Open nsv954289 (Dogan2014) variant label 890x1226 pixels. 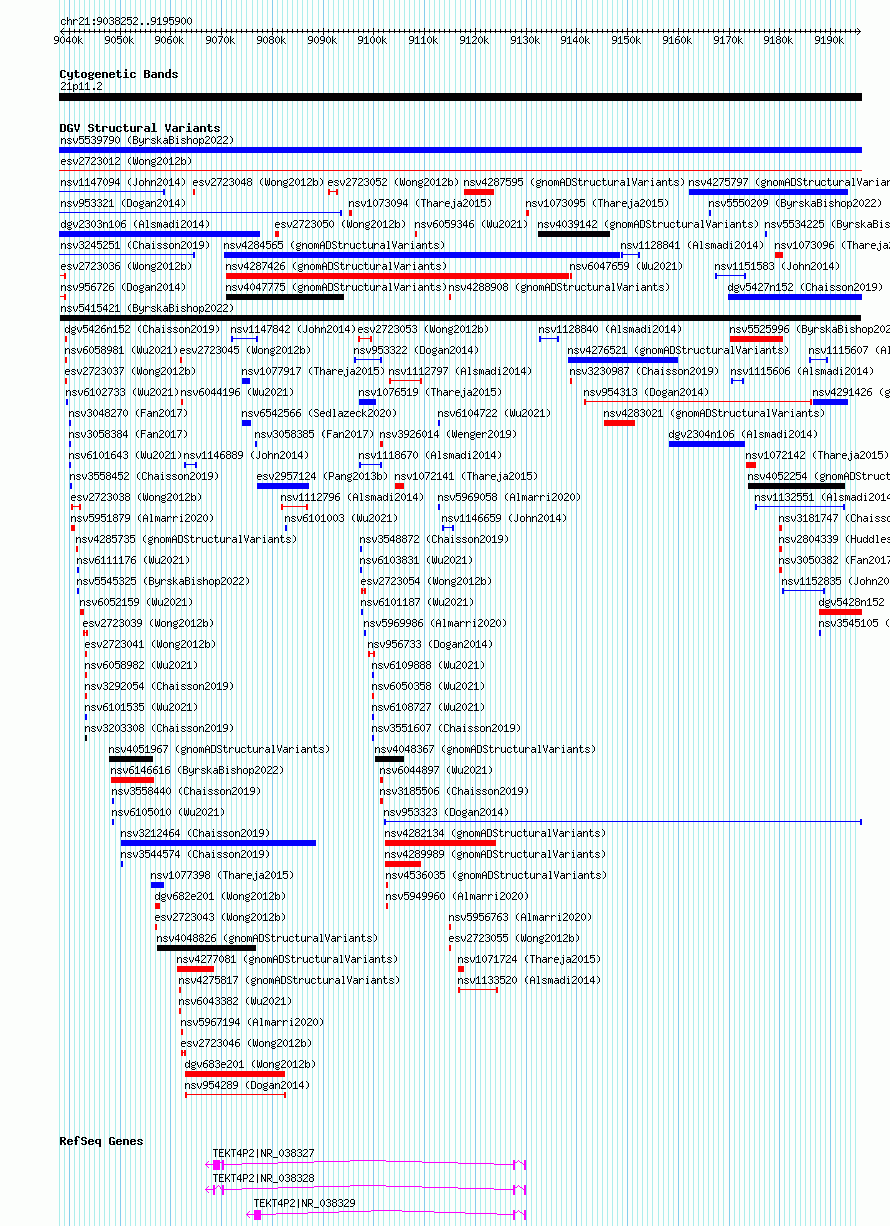coord(247,1085)
